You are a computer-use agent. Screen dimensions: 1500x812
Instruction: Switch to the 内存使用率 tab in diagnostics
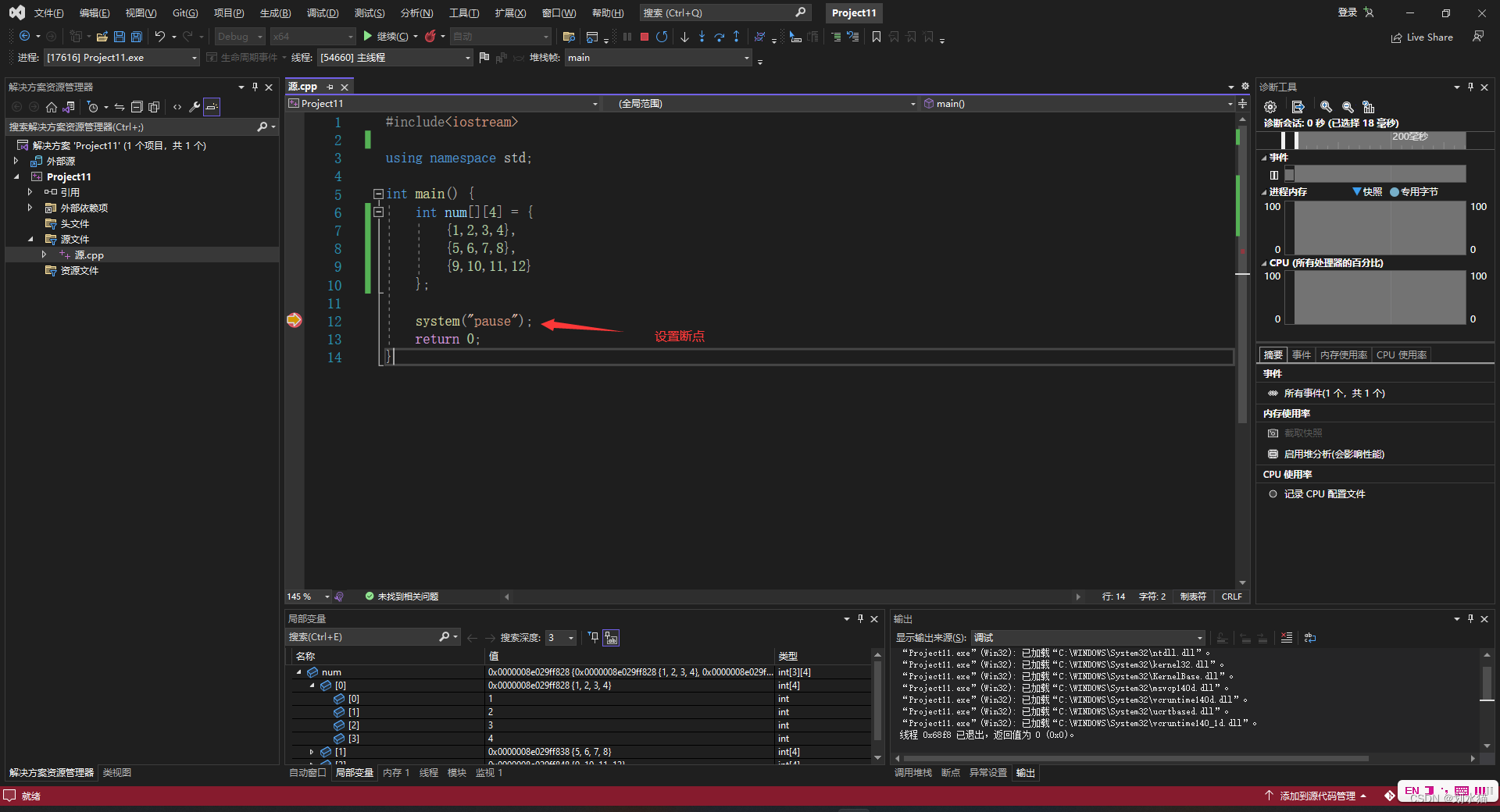click(x=1343, y=355)
